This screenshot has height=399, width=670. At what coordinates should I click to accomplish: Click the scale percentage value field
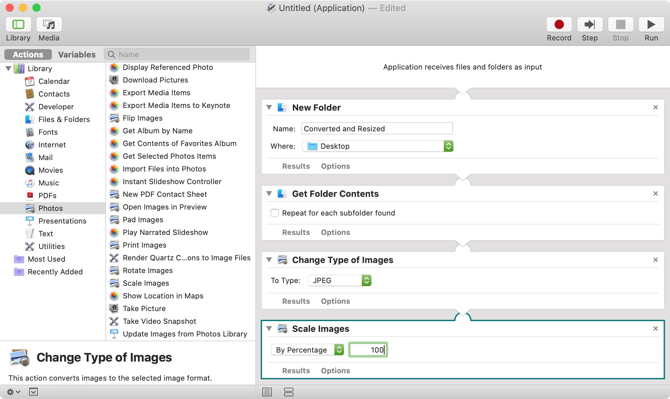[368, 350]
